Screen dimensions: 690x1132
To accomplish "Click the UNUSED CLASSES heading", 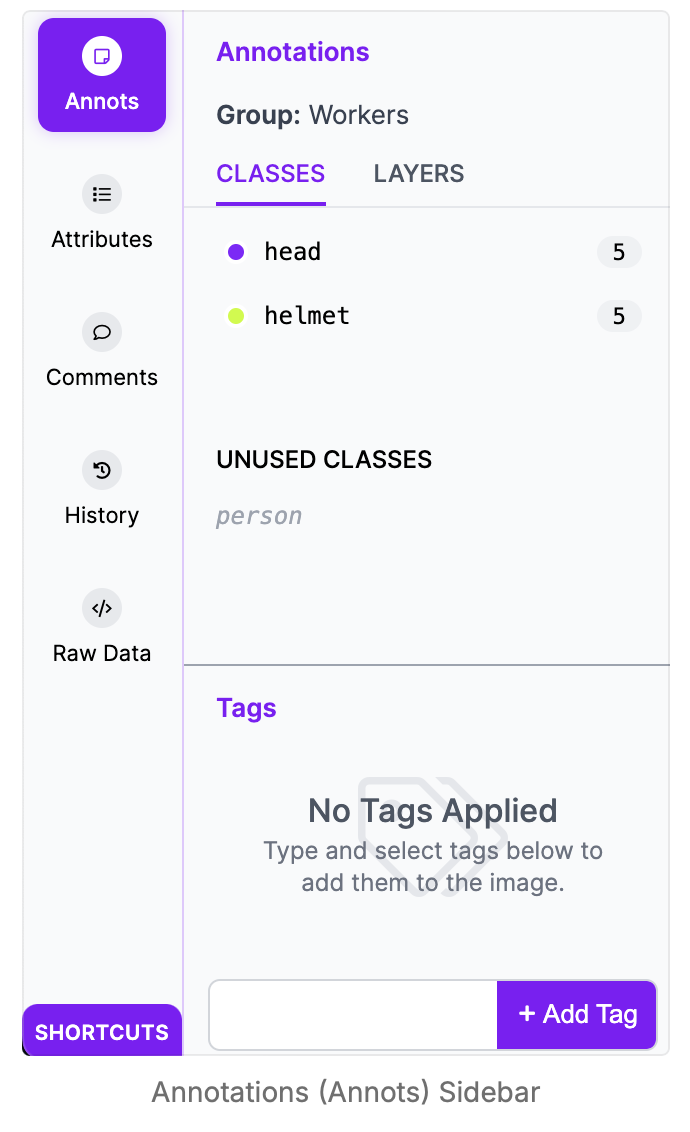I will point(324,460).
